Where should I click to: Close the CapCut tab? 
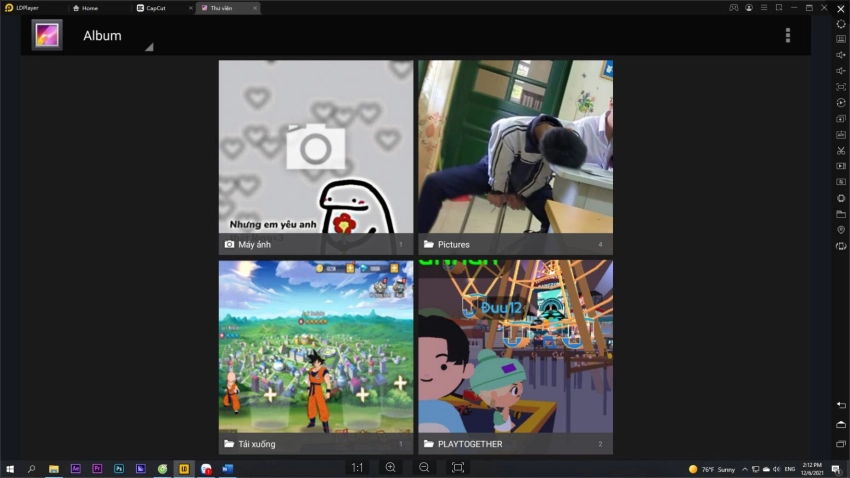tap(191, 8)
